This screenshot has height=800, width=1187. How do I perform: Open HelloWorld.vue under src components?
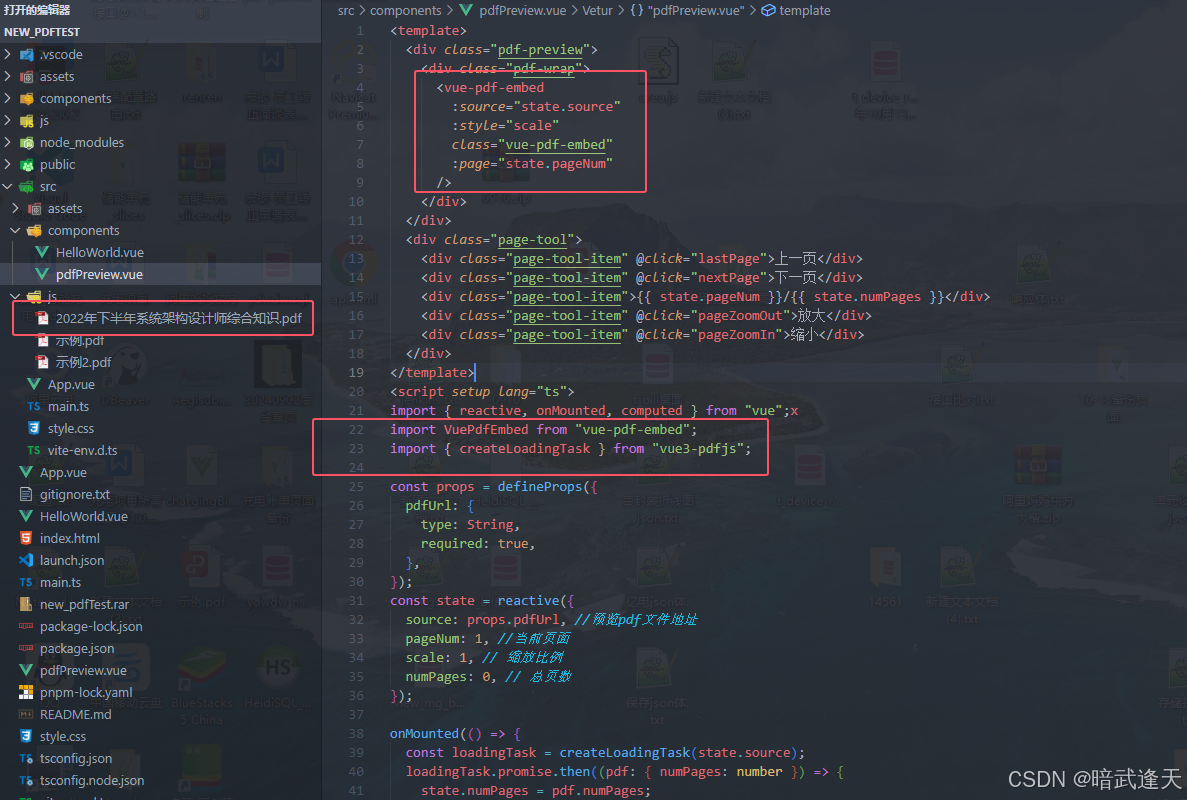[x=99, y=252]
